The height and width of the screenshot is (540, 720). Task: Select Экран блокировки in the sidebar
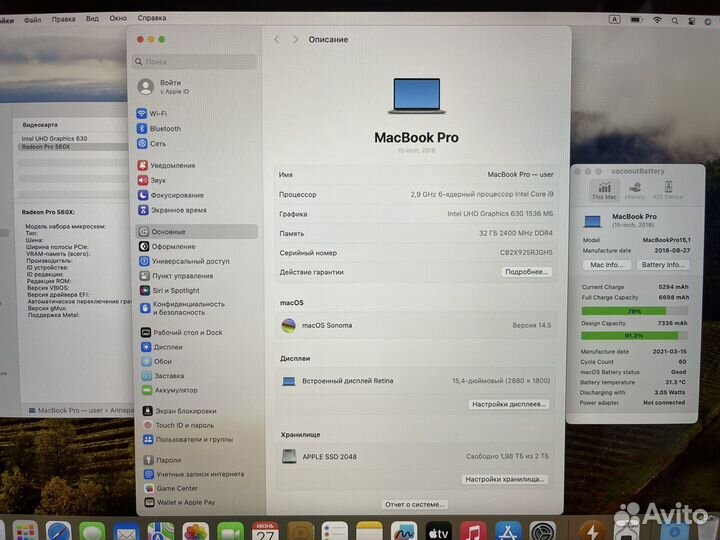point(179,411)
